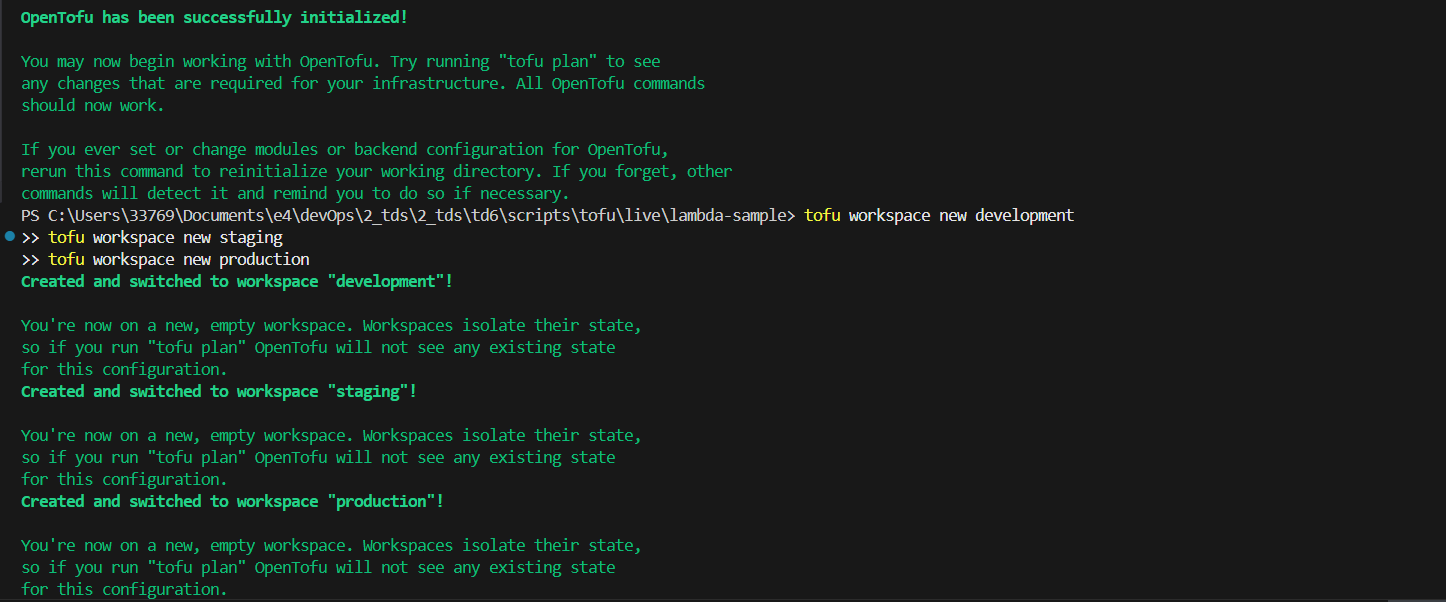Screen dimensions: 1446x602
Task: Click the yellow "tofu" in the staging command
Action: 66,238
